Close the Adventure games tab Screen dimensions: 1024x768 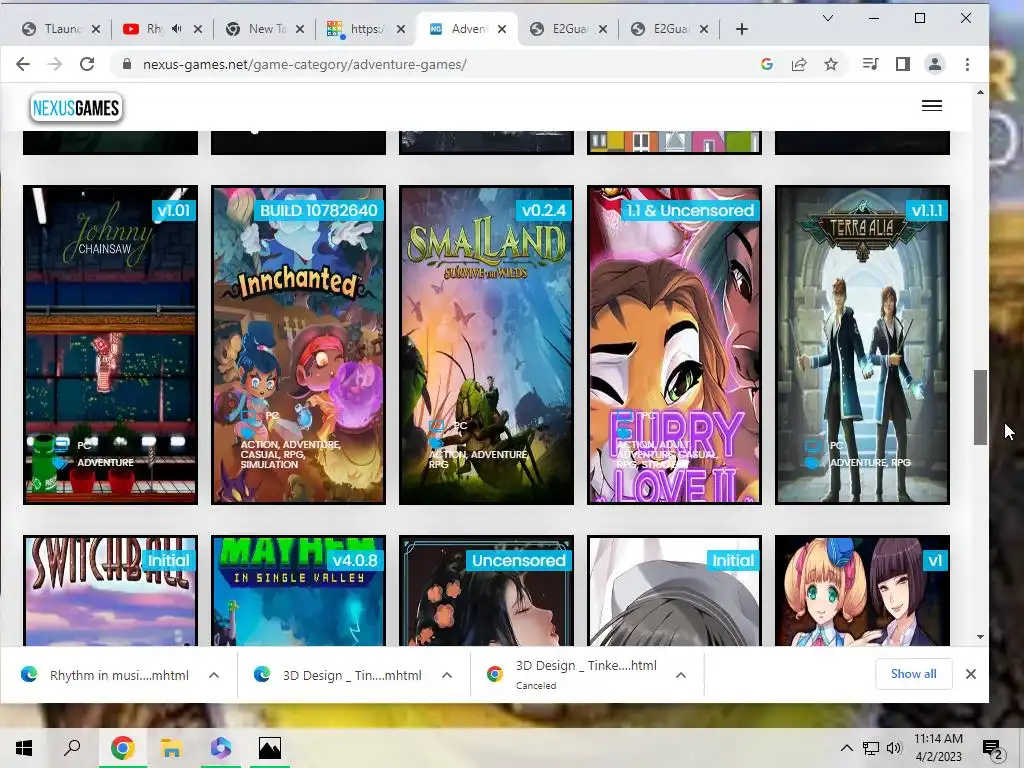click(x=502, y=29)
